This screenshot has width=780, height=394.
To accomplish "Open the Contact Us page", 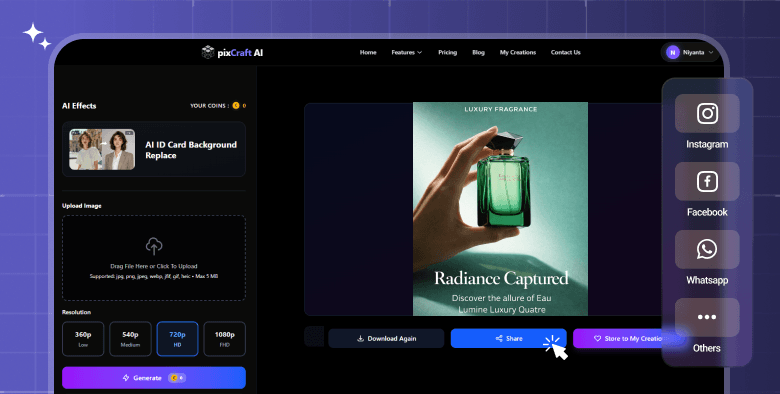I will (566, 52).
